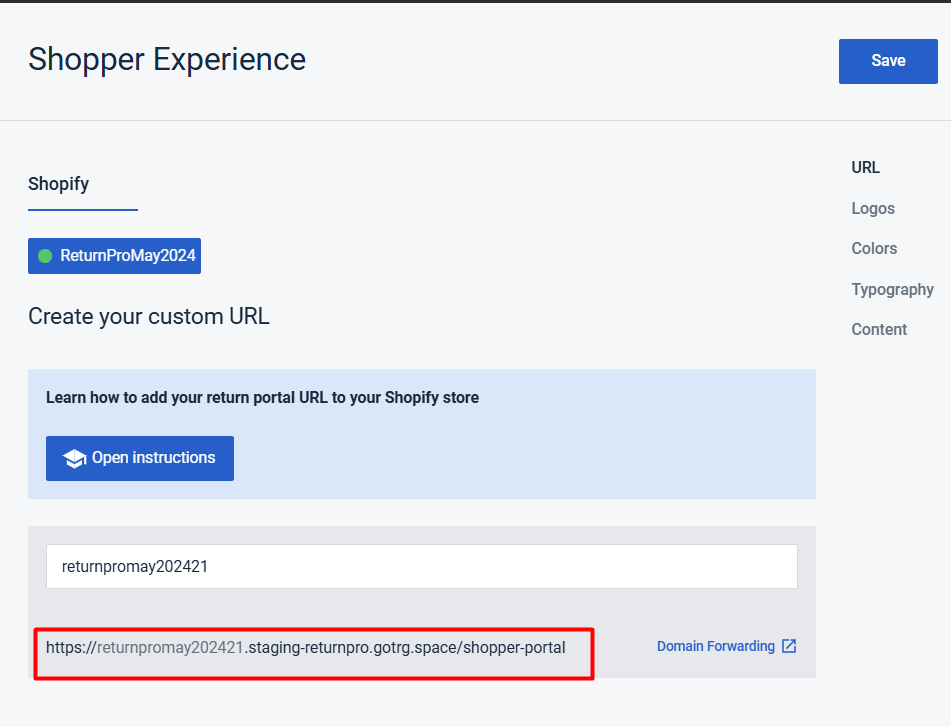Viewport: 951px width, 727px height.
Task: Click the external link icon beside Domain Forwarding
Action: (789, 646)
